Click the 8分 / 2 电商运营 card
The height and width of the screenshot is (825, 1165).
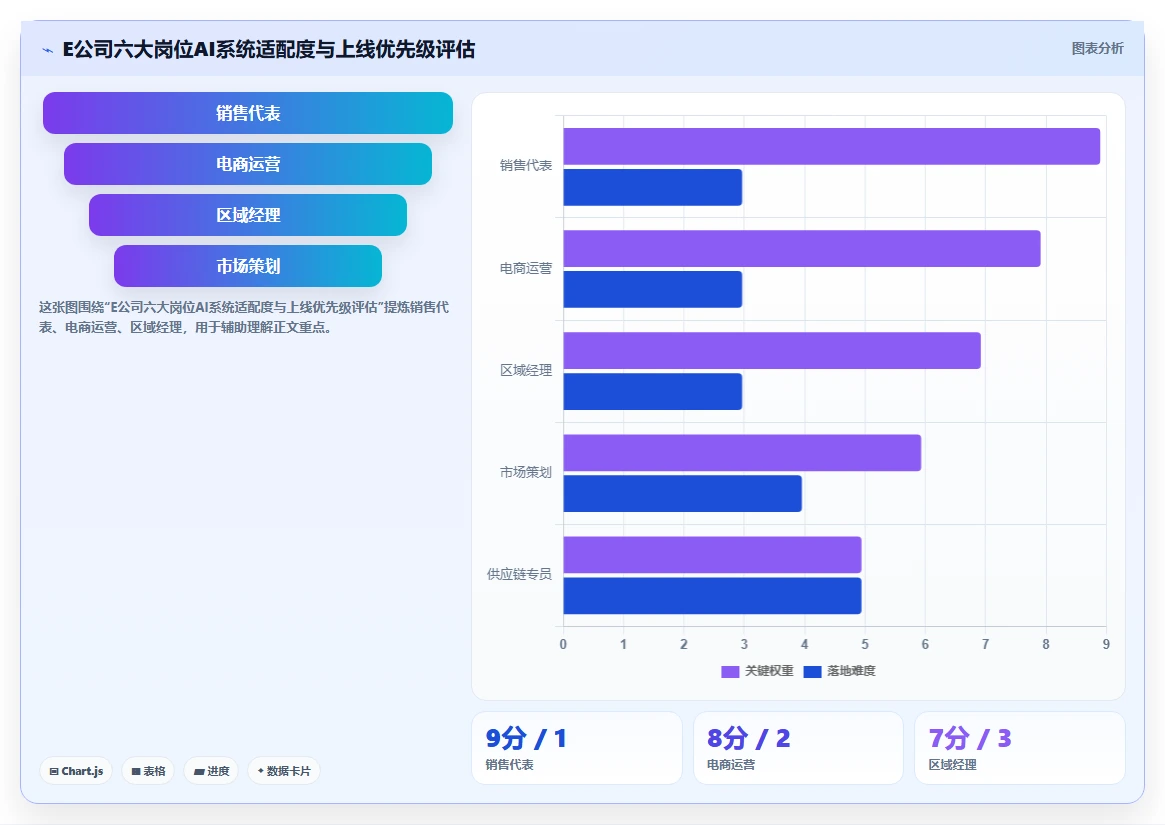(798, 748)
